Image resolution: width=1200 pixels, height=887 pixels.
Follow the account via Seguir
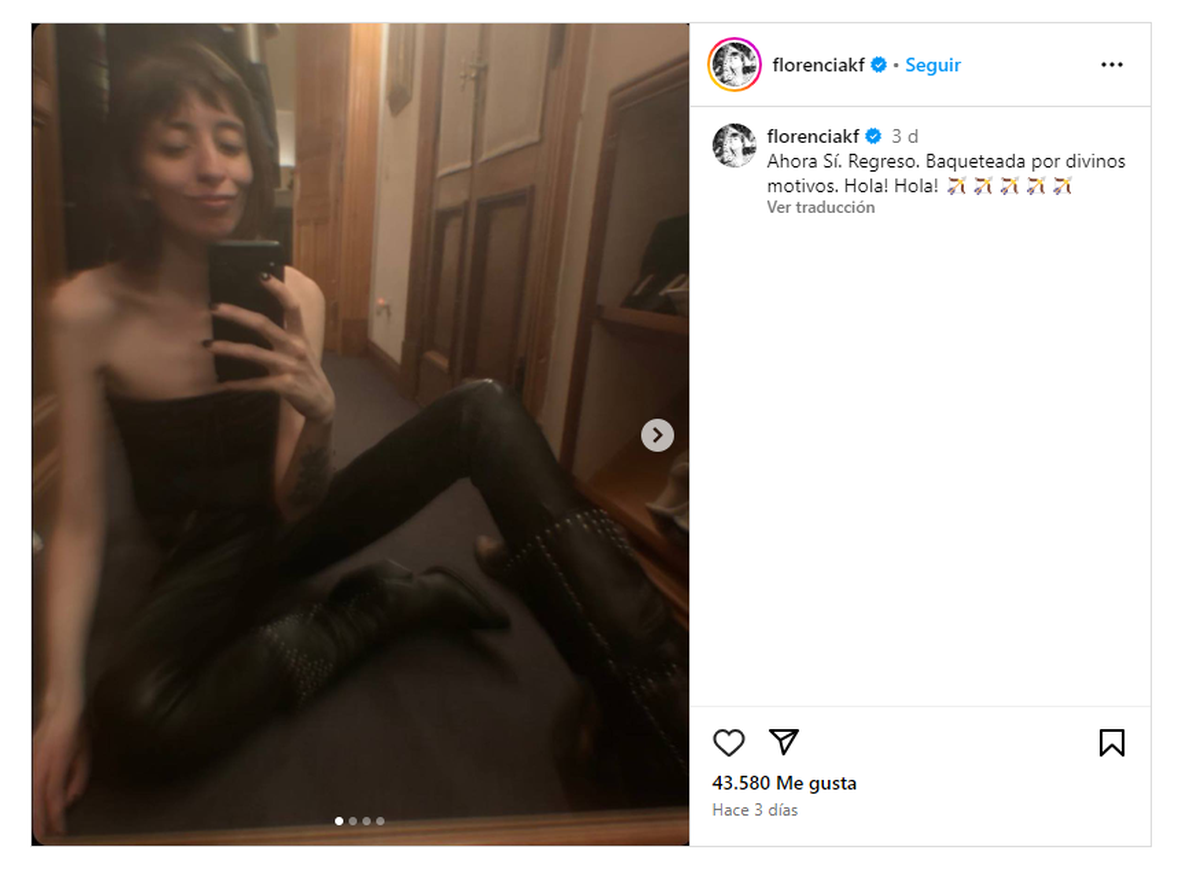point(933,65)
